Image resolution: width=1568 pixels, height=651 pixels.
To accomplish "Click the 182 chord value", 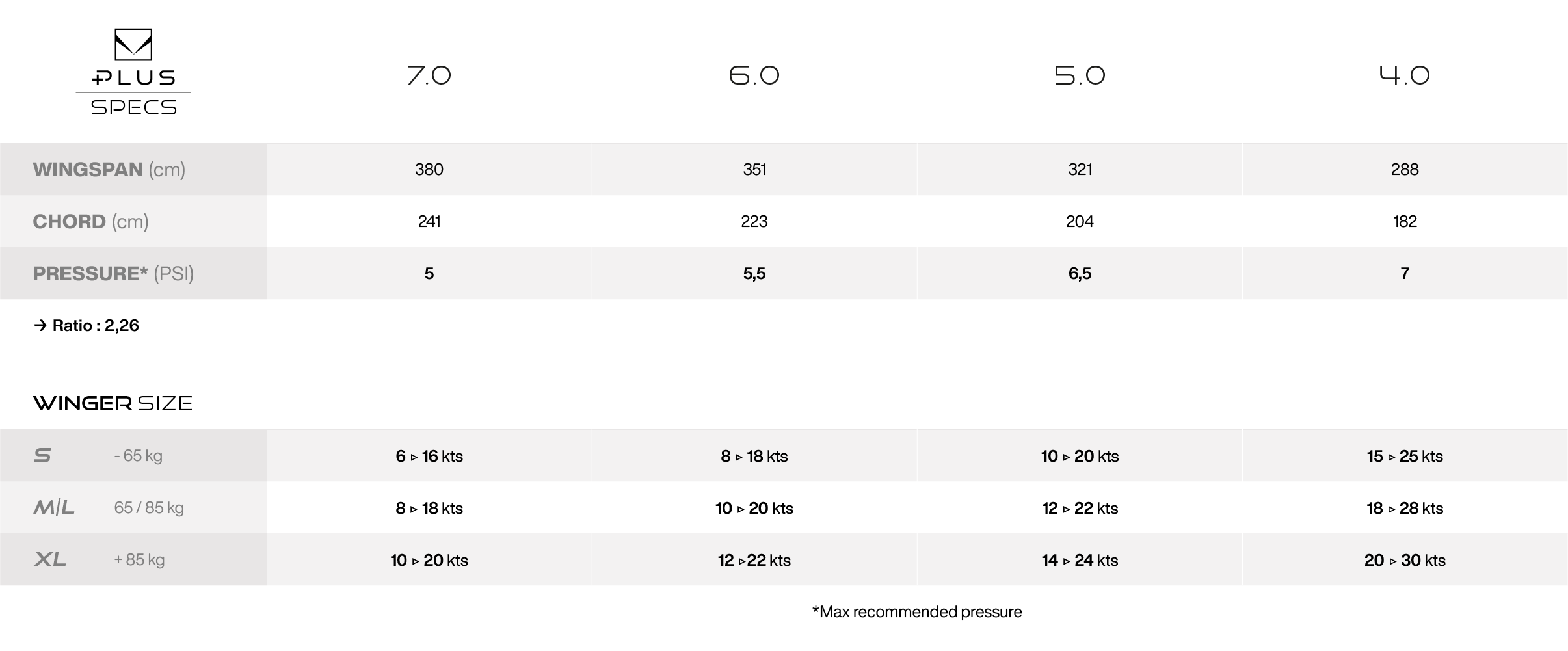I will tap(1405, 222).
